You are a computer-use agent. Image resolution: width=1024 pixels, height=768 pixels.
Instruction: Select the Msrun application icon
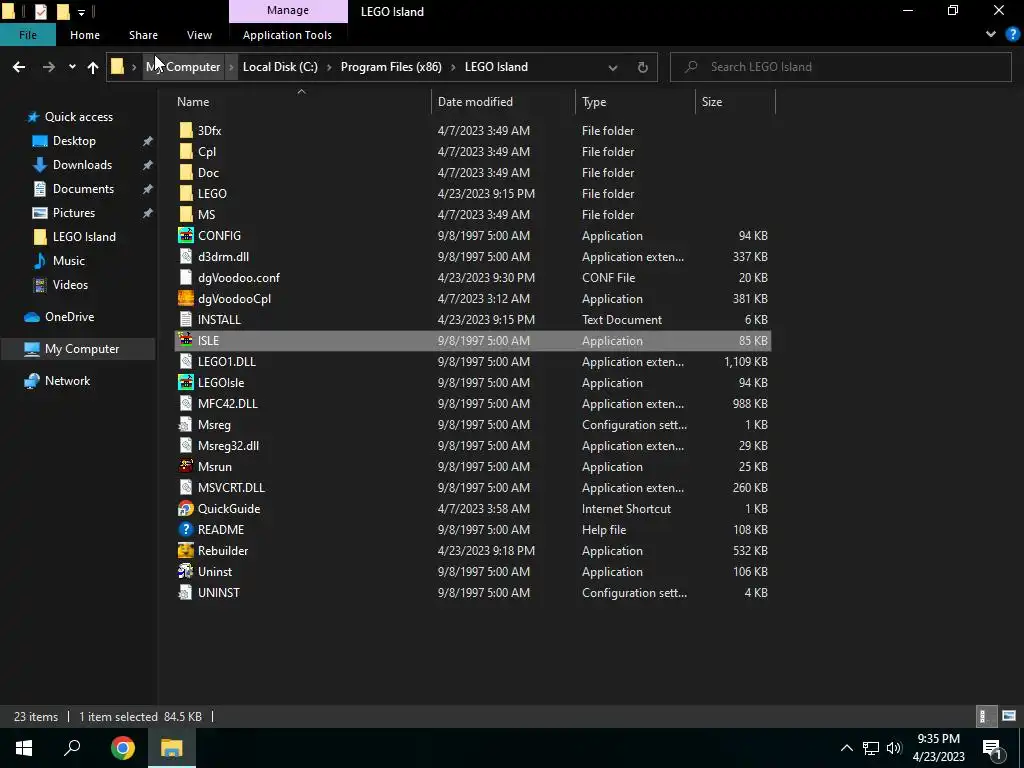coord(186,467)
